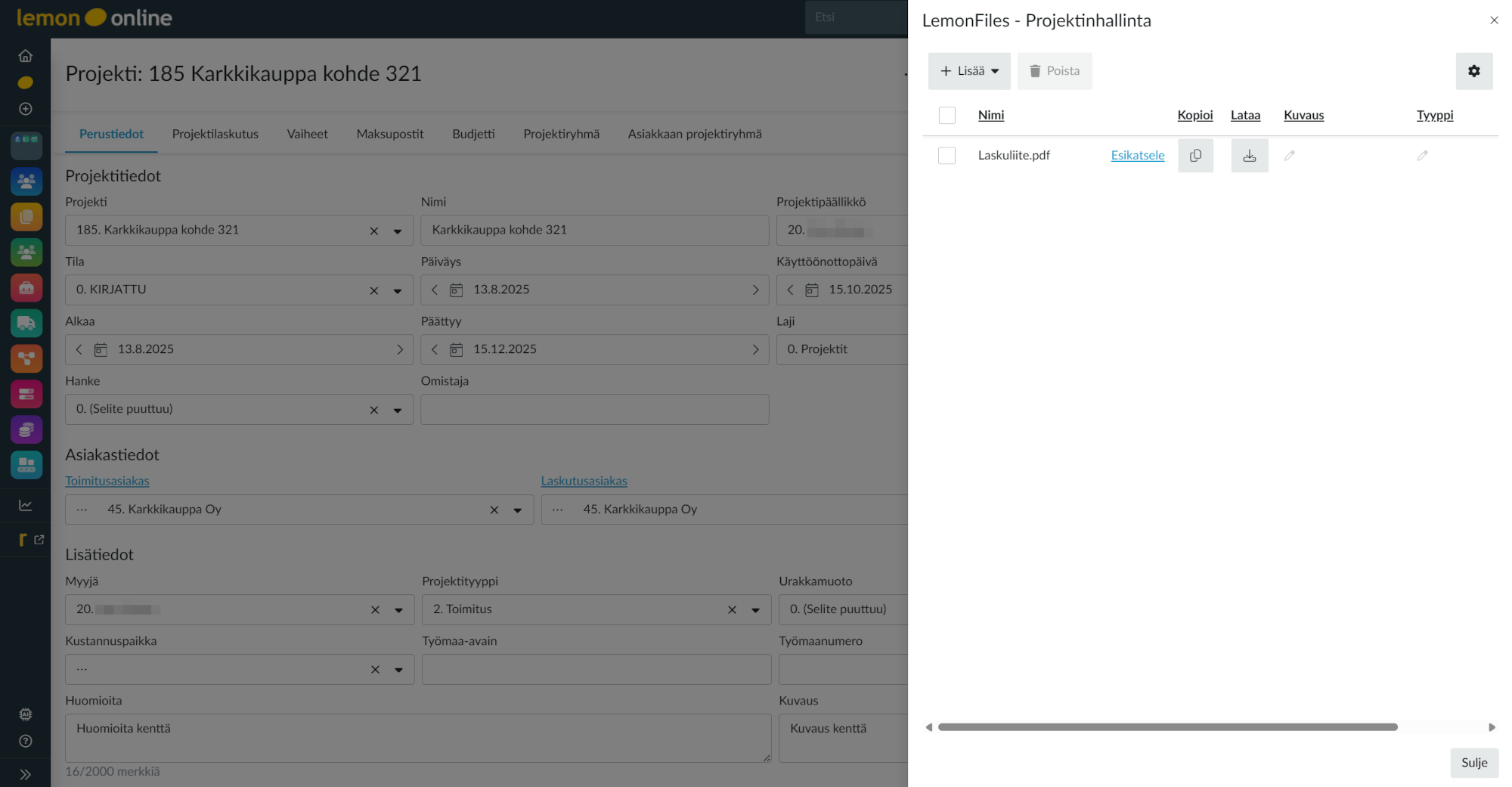Check the Laskuliite.pdf row checkbox

947,156
